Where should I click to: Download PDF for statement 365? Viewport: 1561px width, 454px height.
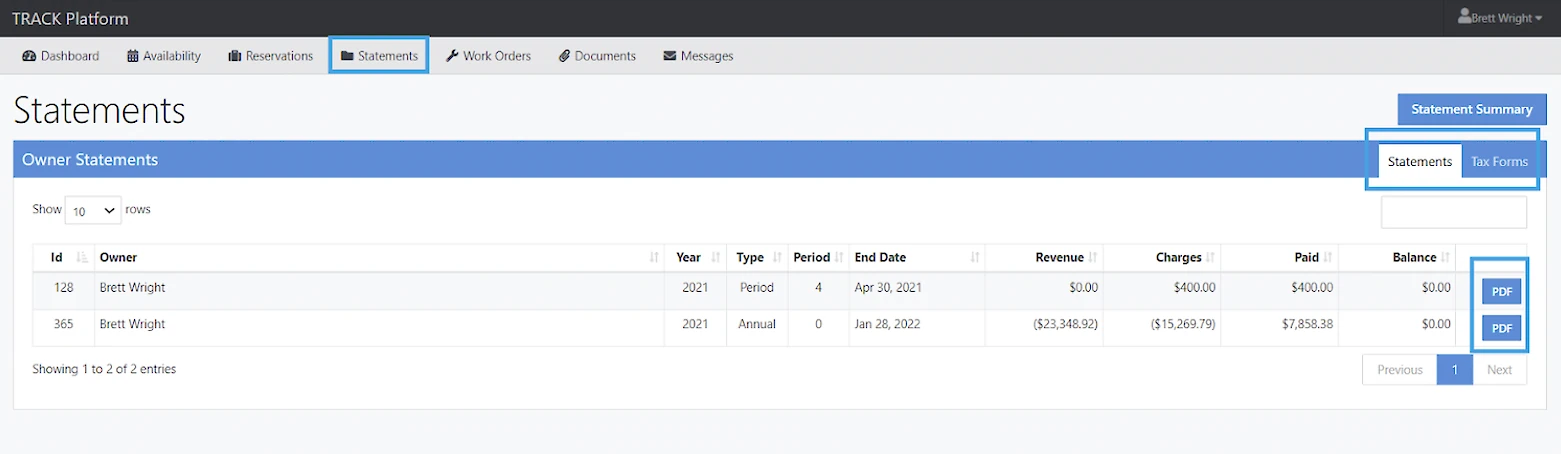tap(1501, 328)
